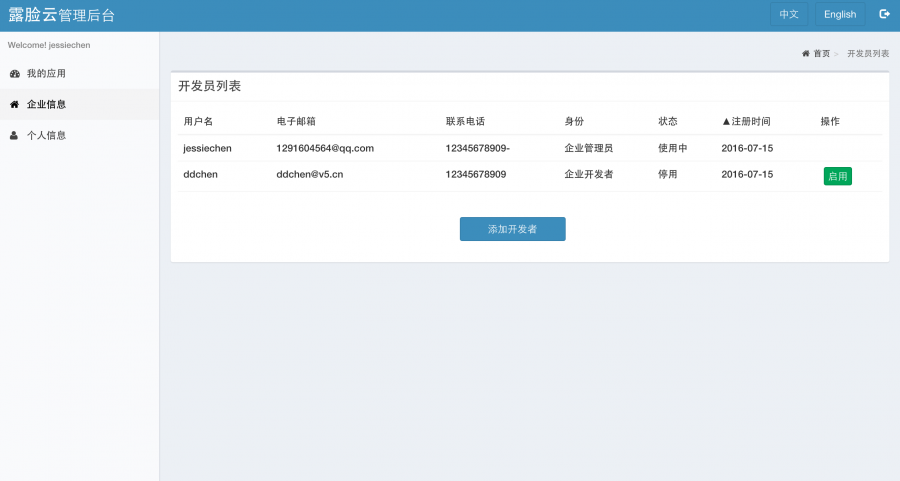
Task: Click the phone number in ddchen's row
Action: (476, 174)
